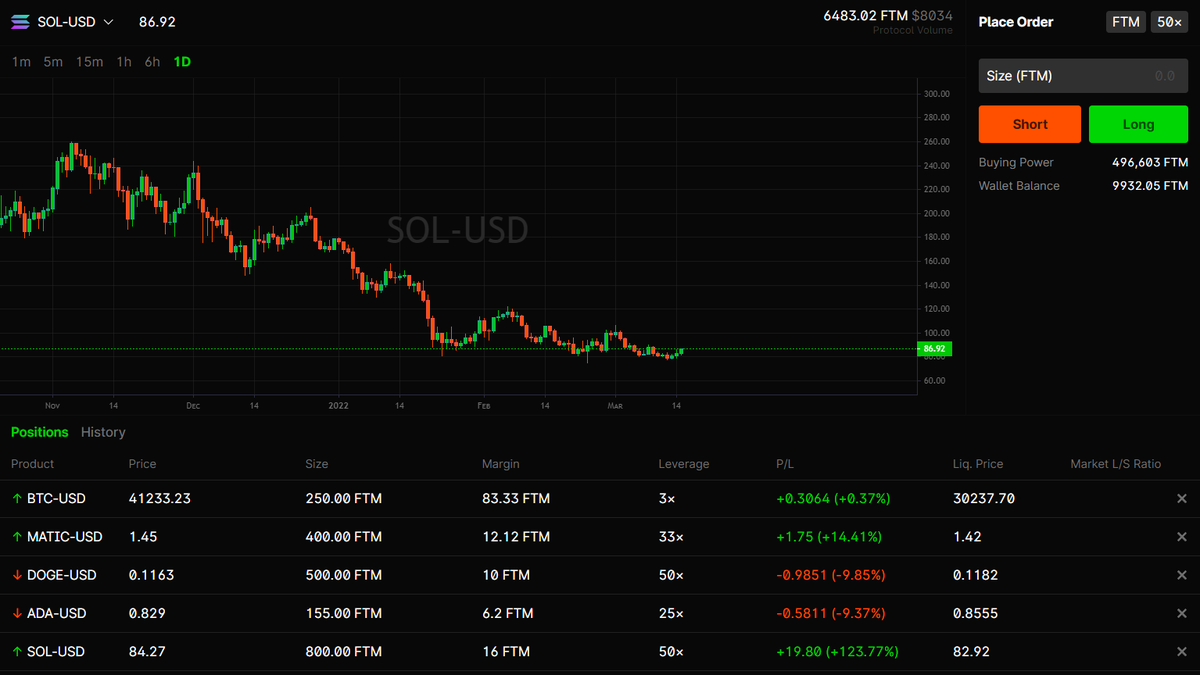This screenshot has width=1200, height=675.
Task: Select the 15m timeframe
Action: 90,62
